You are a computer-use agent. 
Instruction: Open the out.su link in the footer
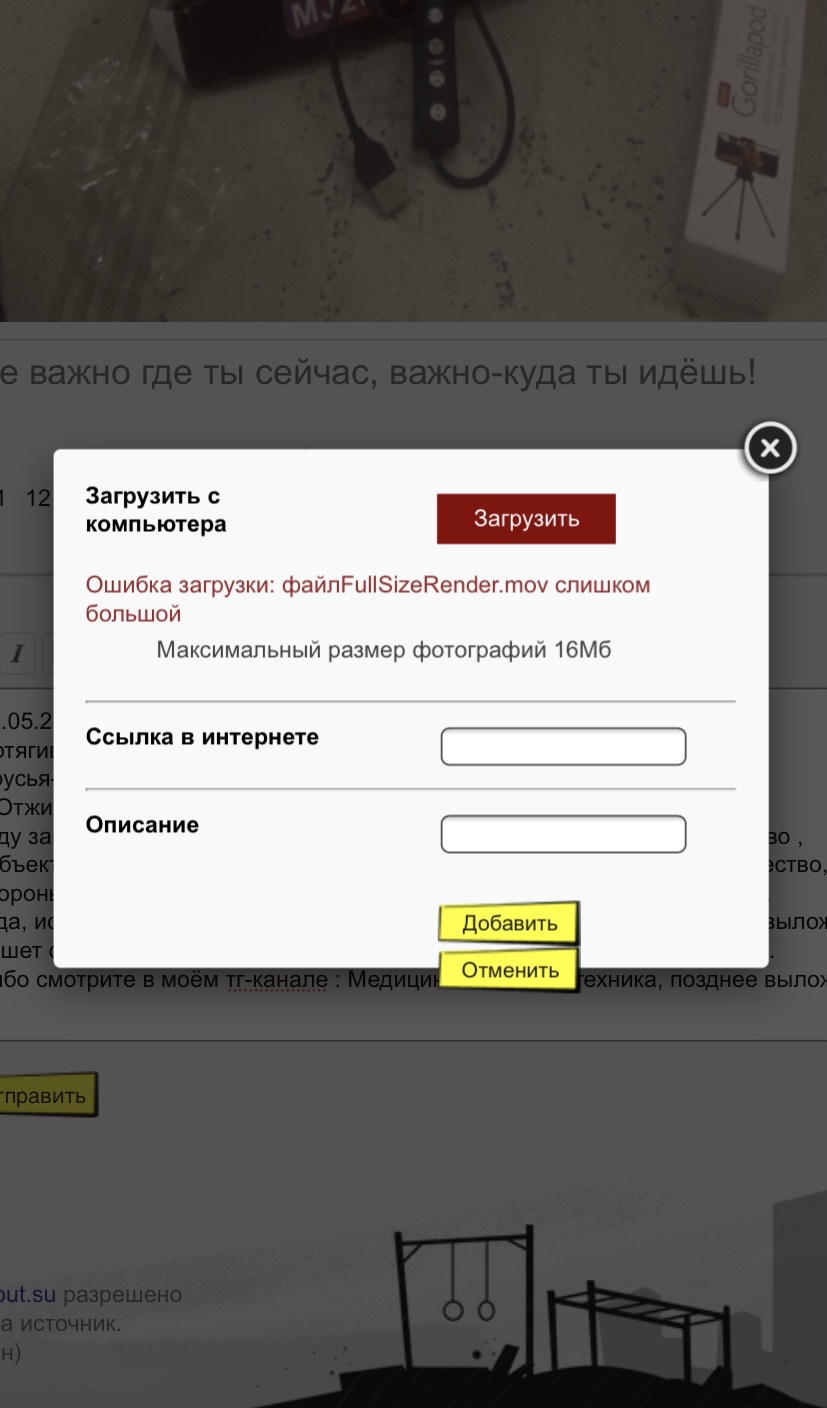click(30, 1295)
